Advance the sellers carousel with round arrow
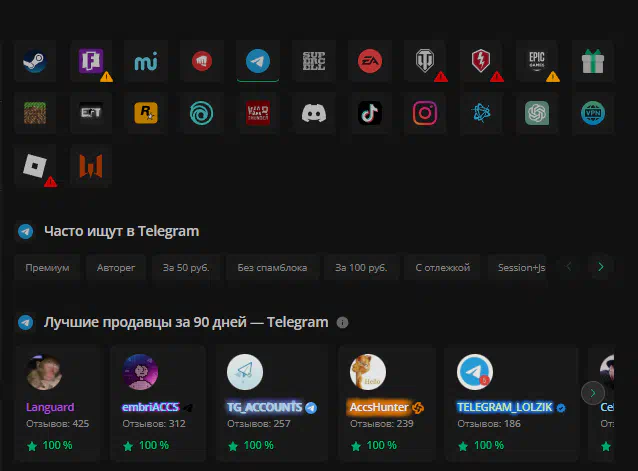 (593, 393)
